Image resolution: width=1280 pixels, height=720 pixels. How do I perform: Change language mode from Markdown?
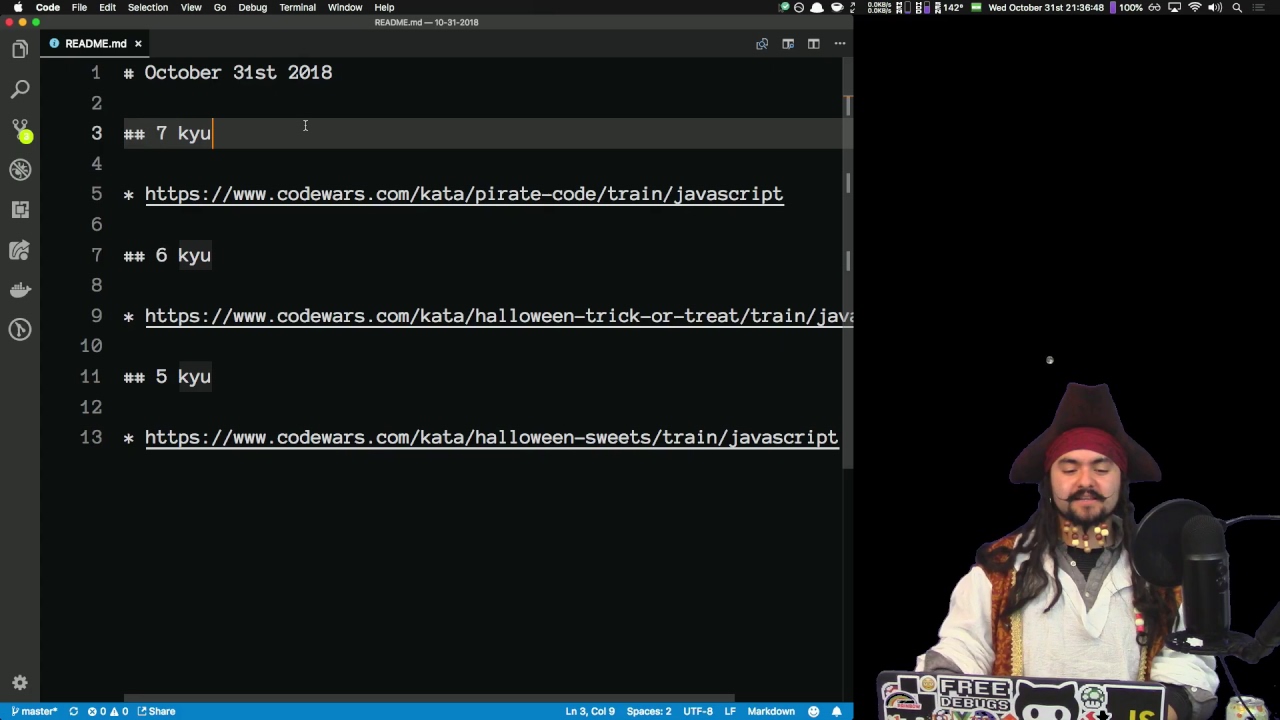(x=771, y=711)
